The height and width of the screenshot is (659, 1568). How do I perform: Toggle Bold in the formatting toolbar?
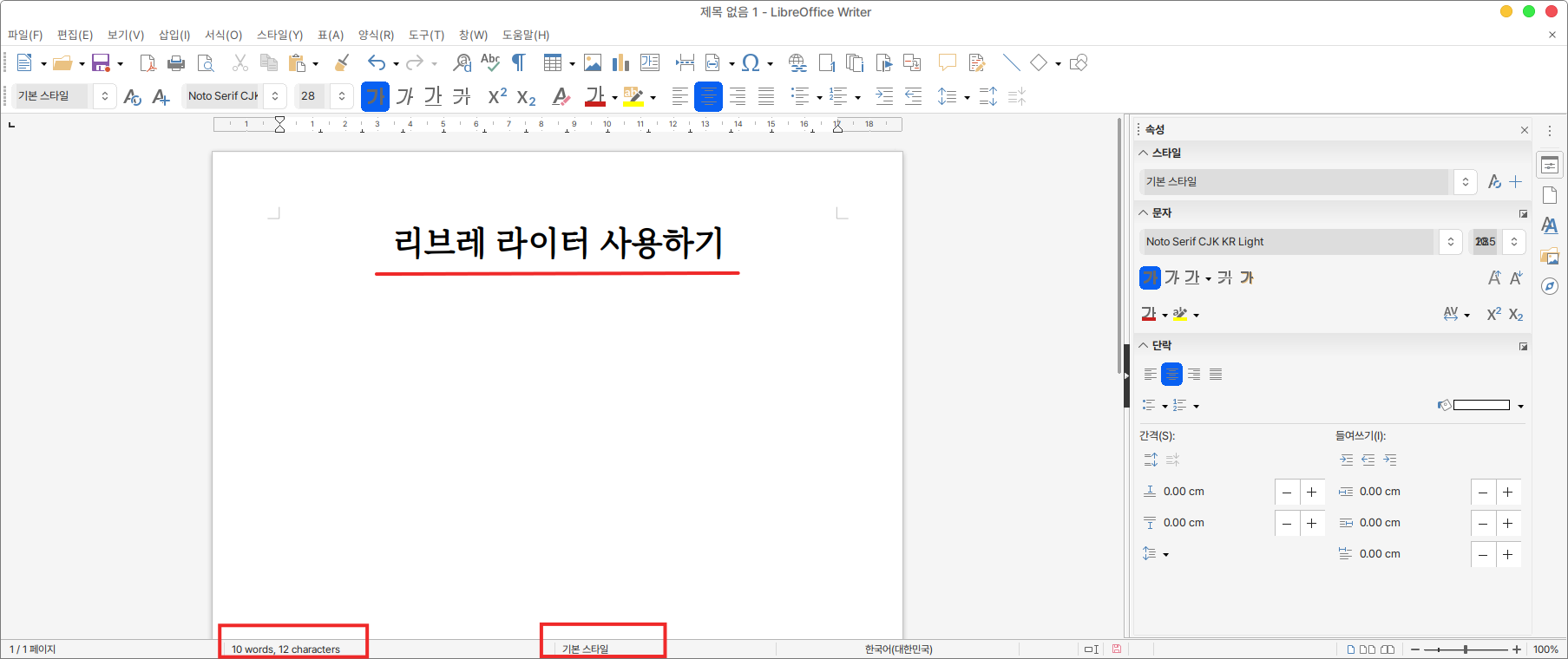375,96
